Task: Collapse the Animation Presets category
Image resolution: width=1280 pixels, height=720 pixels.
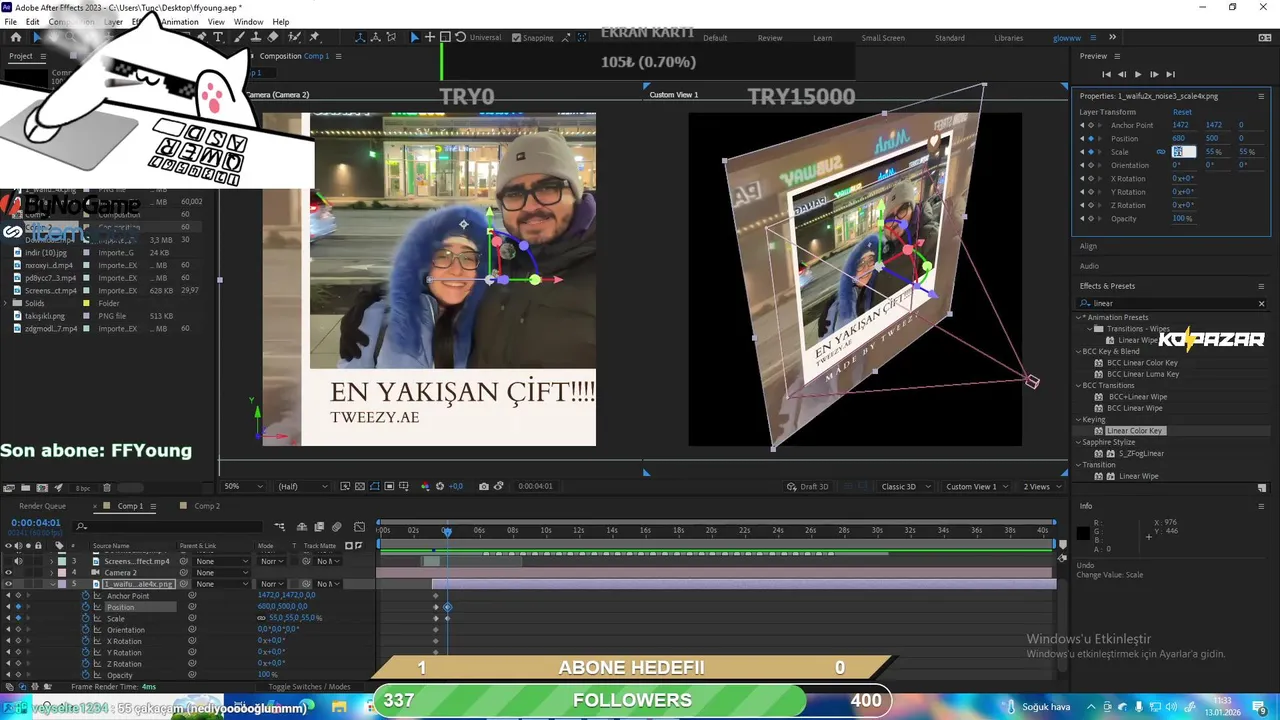Action: coord(1080,318)
